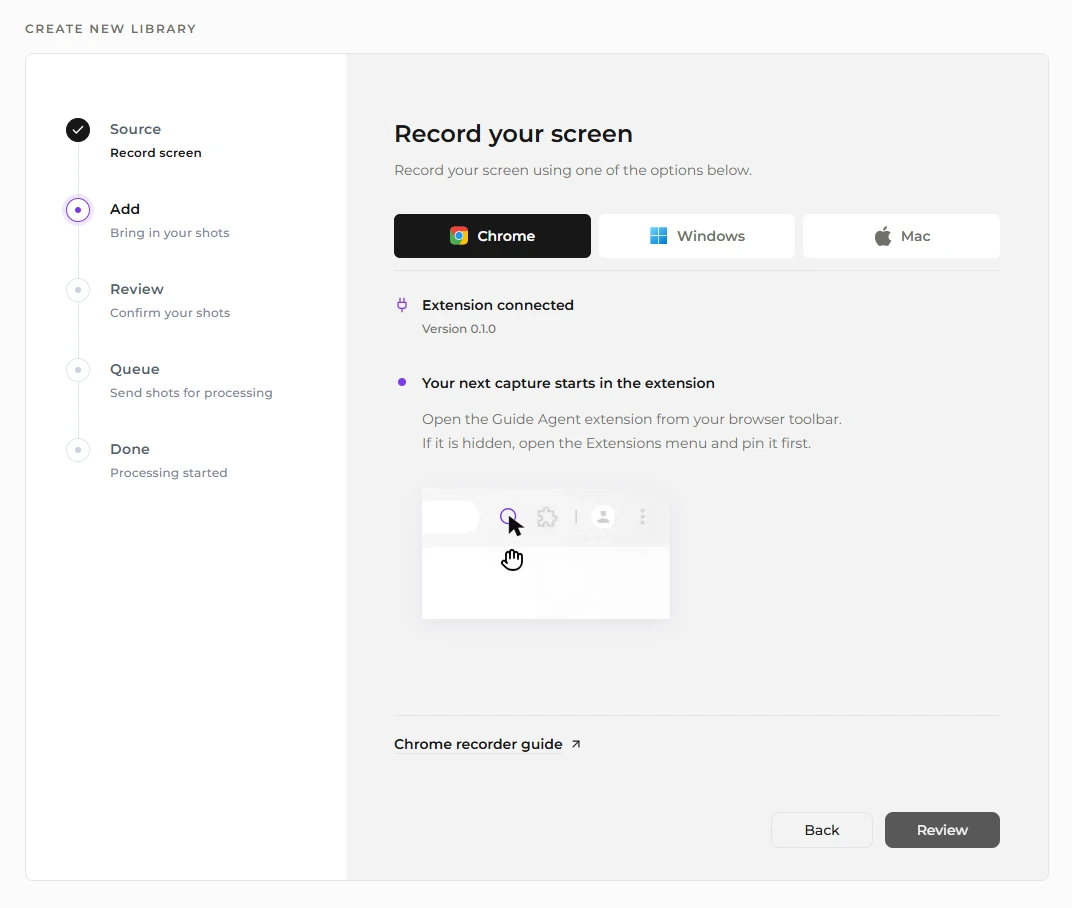Click the 'Version 0.1.0' text
Viewport: 1072px width, 908px height.
tap(459, 329)
